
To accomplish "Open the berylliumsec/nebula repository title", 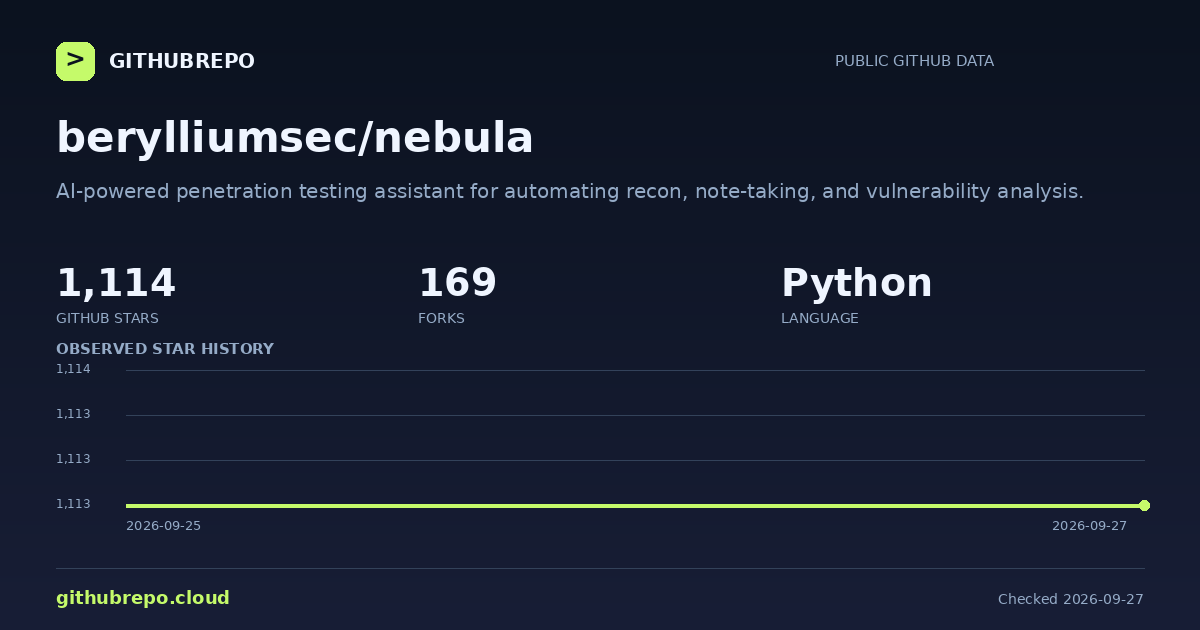I will pos(295,138).
